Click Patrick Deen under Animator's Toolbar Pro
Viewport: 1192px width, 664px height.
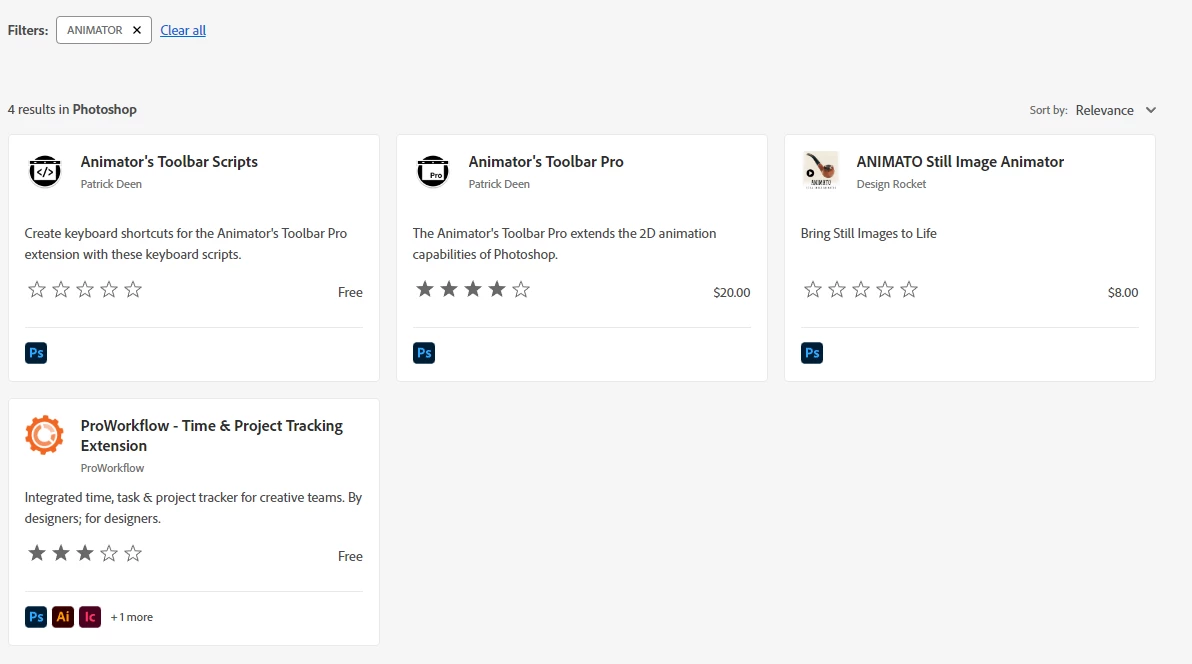pos(499,184)
